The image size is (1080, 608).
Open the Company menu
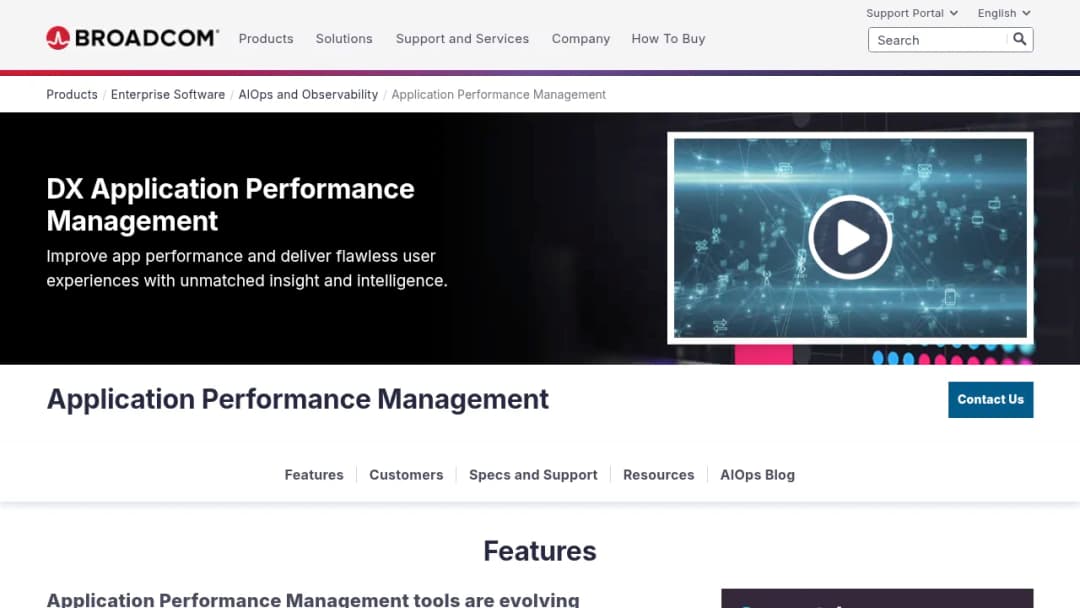581,39
